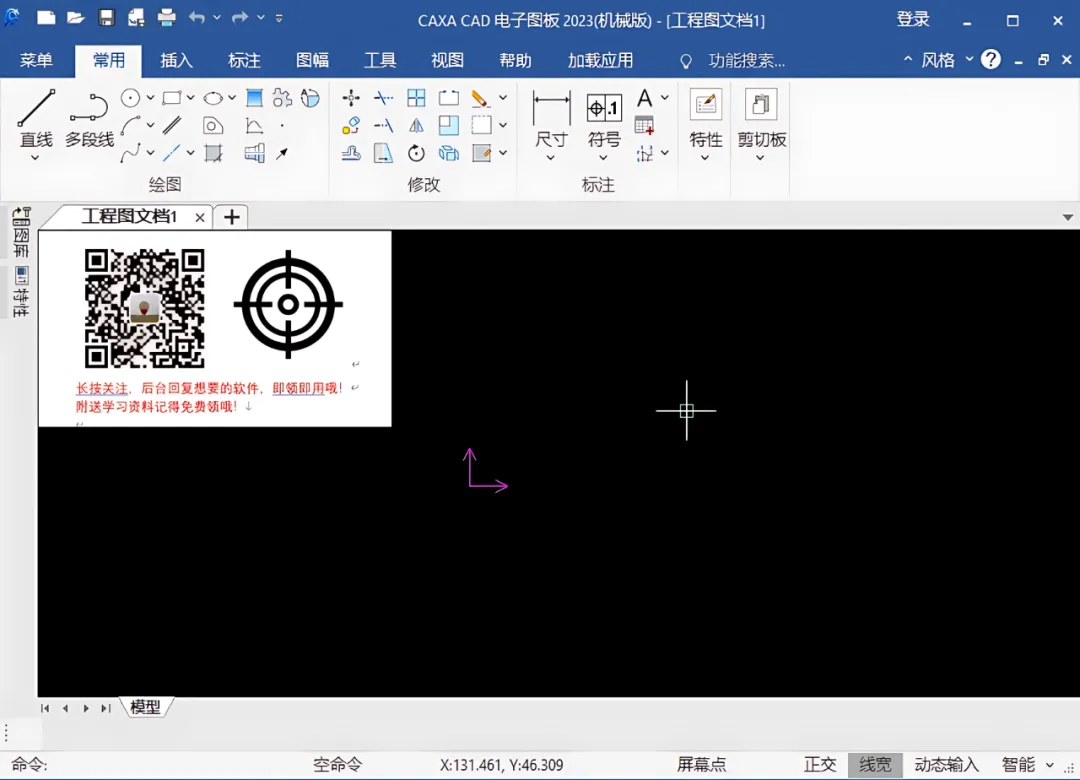Switch to the 视图 ribbon tab
The image size is (1080, 780).
(447, 61)
